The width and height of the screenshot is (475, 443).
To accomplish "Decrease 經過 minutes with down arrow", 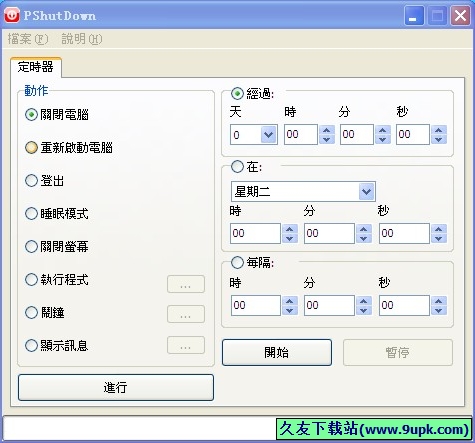I will 383,139.
